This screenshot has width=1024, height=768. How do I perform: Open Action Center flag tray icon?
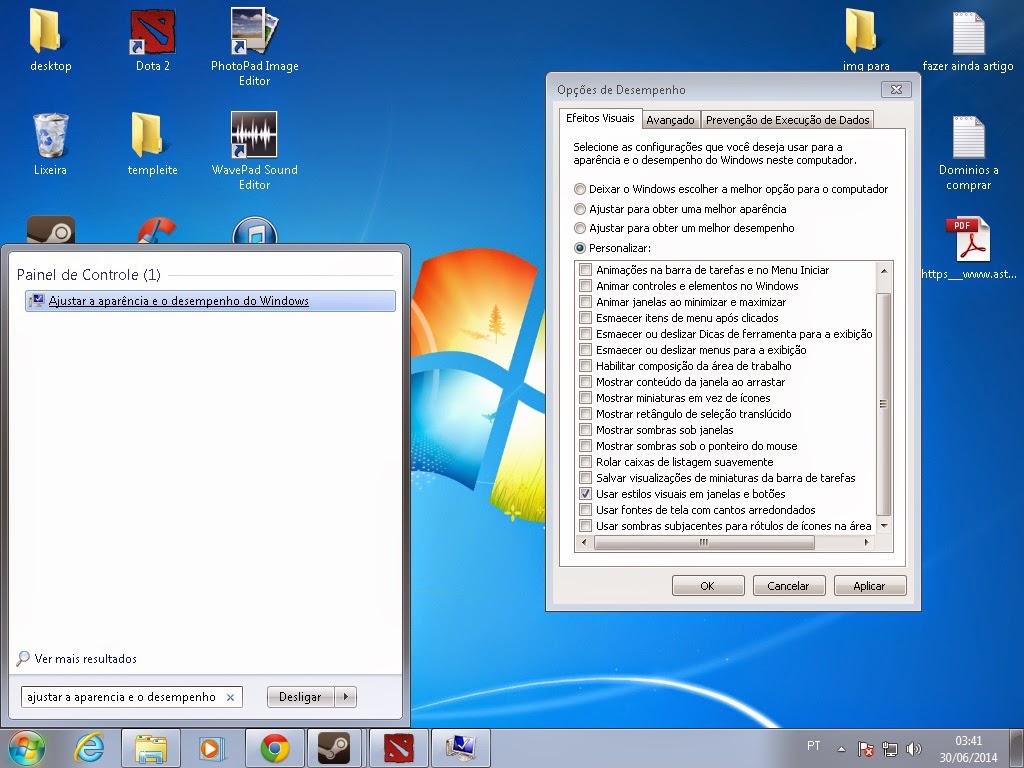coord(865,749)
